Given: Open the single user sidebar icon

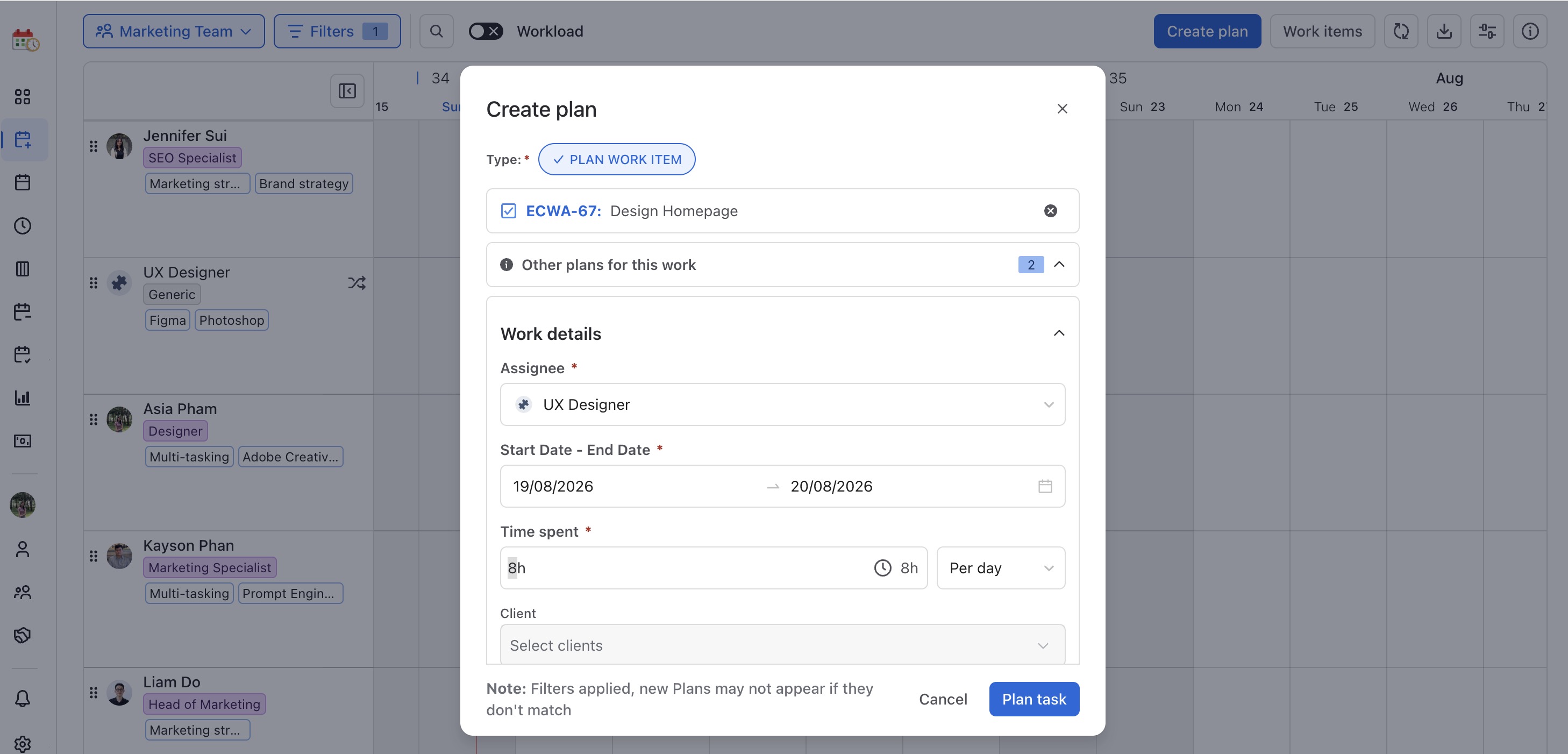Looking at the screenshot, I should pos(23,550).
